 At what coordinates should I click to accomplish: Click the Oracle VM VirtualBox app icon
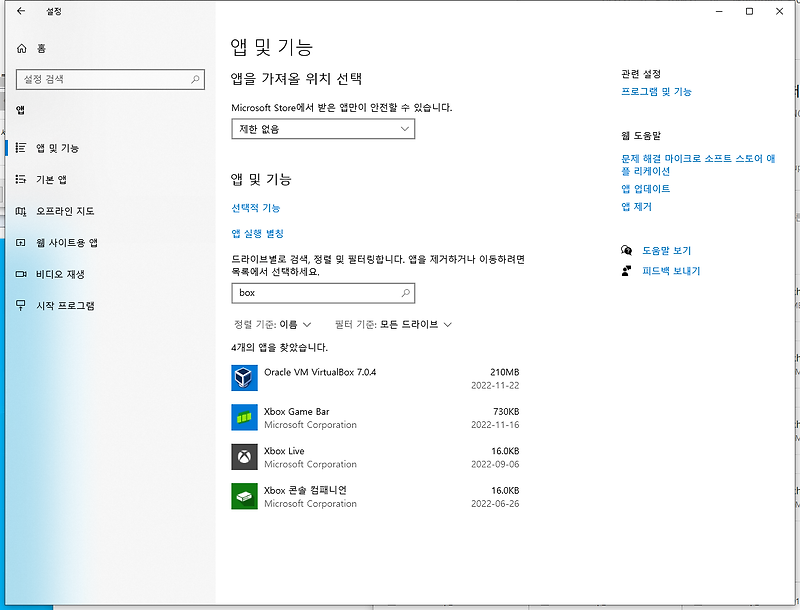(244, 378)
